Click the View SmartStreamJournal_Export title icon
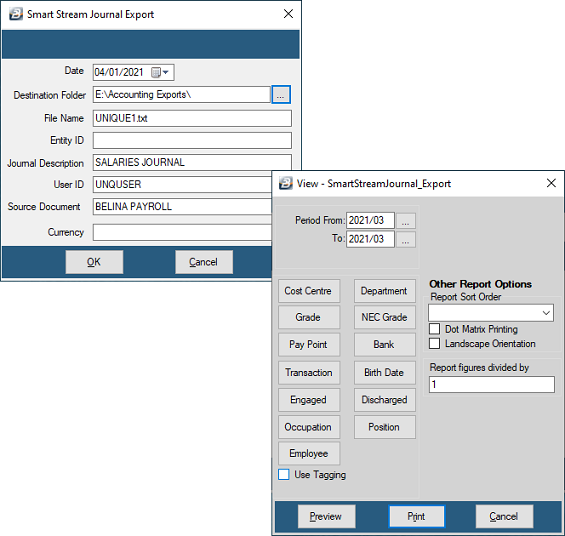Screen dimensions: 565x536 286,183
